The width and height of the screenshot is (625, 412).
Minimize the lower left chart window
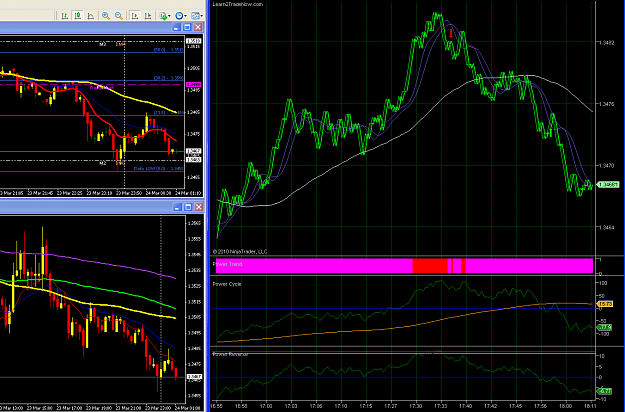[177, 207]
